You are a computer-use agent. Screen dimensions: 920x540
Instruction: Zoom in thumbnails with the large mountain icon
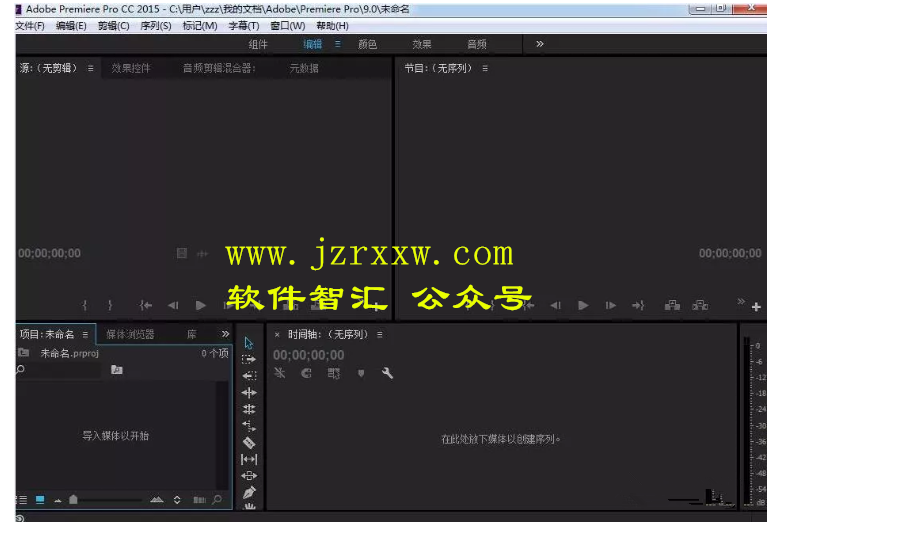[157, 500]
